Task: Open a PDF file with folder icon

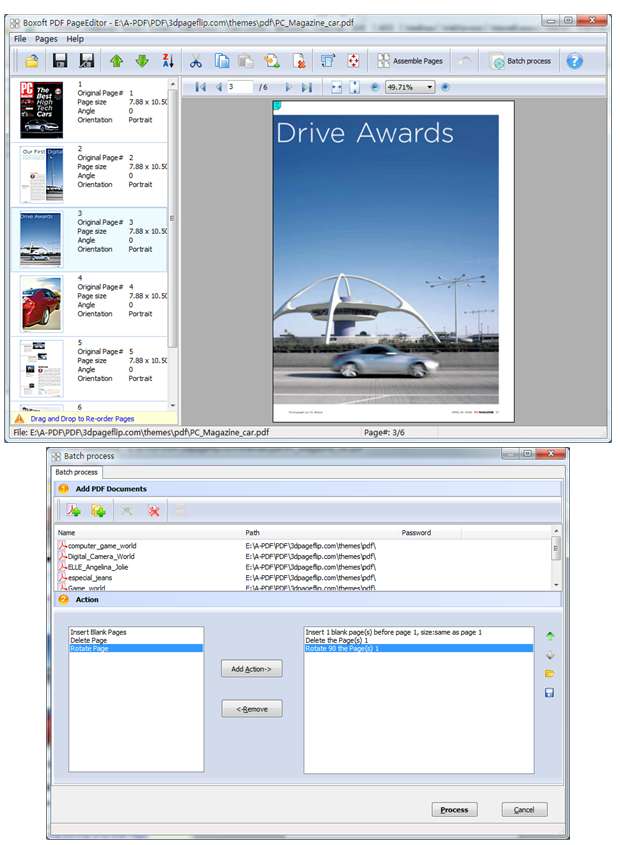Action: point(32,61)
